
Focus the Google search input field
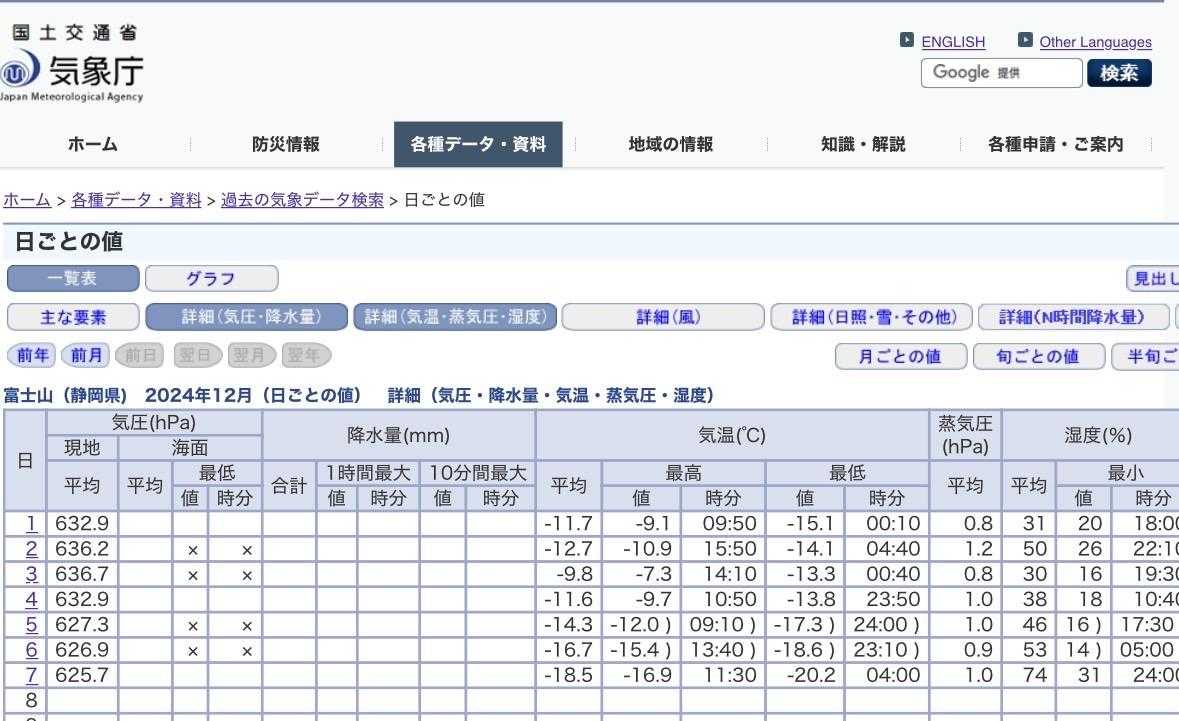(x=1001, y=73)
